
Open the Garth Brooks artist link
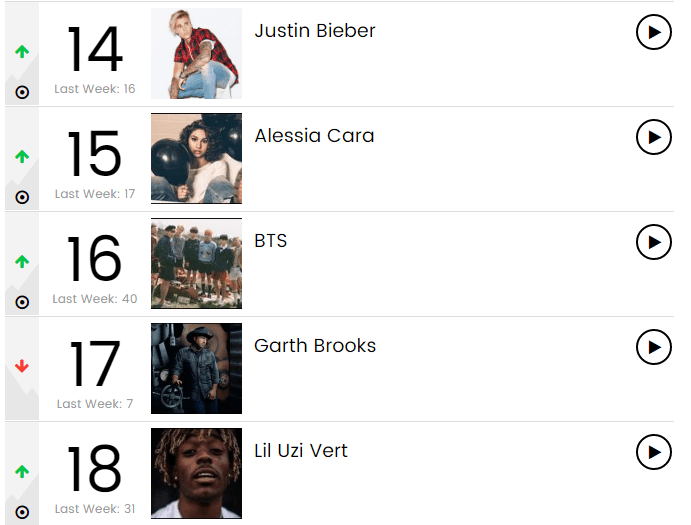tap(315, 346)
